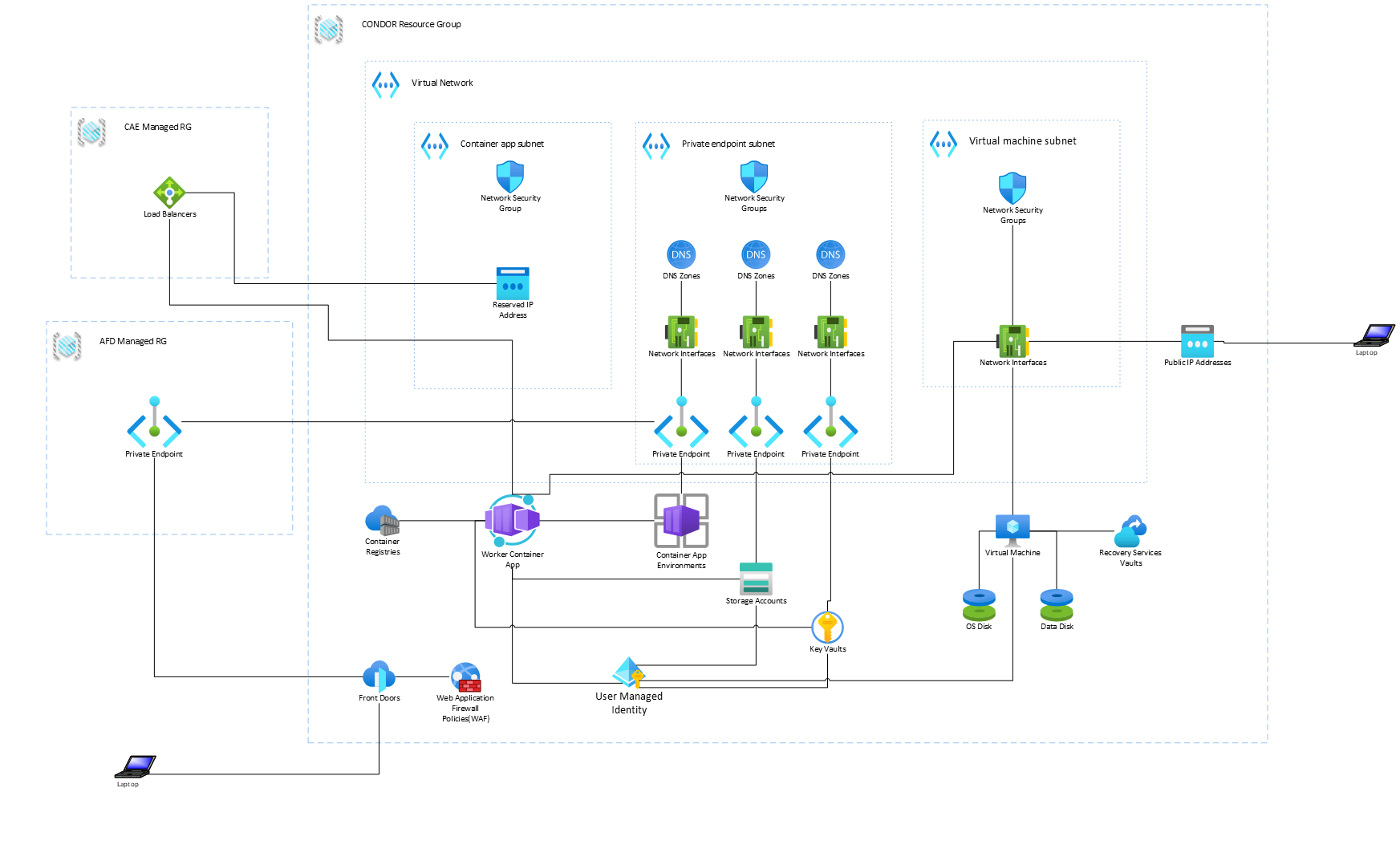Click the 'Reserved IP Address' label

click(513, 310)
